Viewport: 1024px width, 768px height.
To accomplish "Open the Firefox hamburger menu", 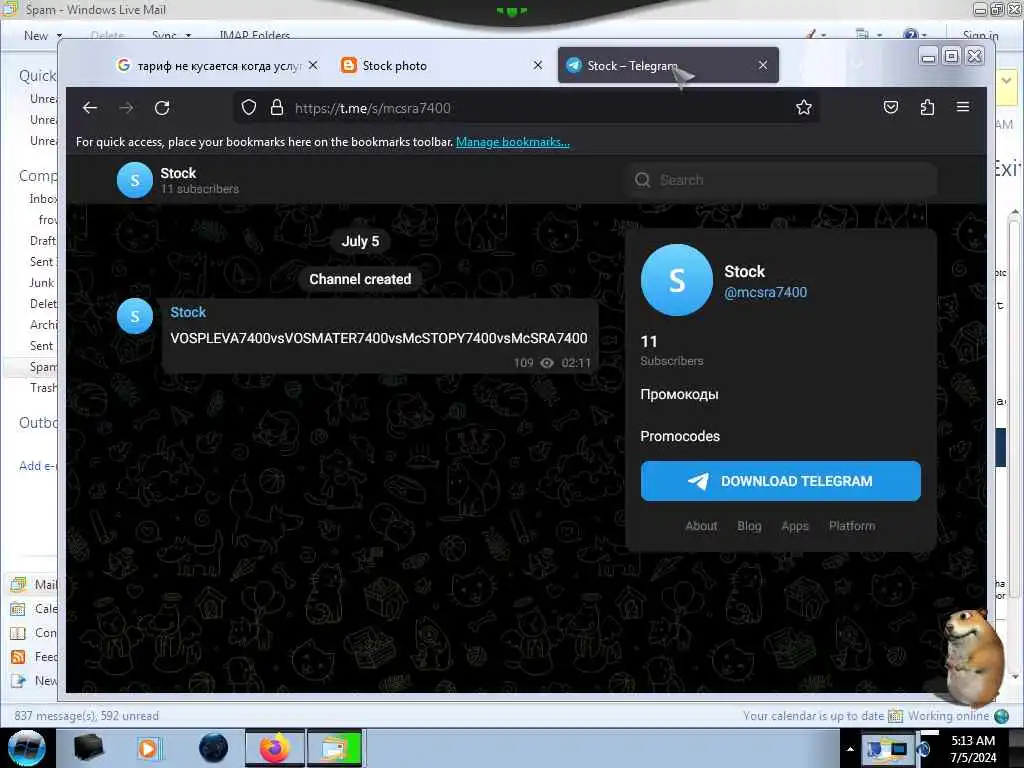I will (x=963, y=106).
